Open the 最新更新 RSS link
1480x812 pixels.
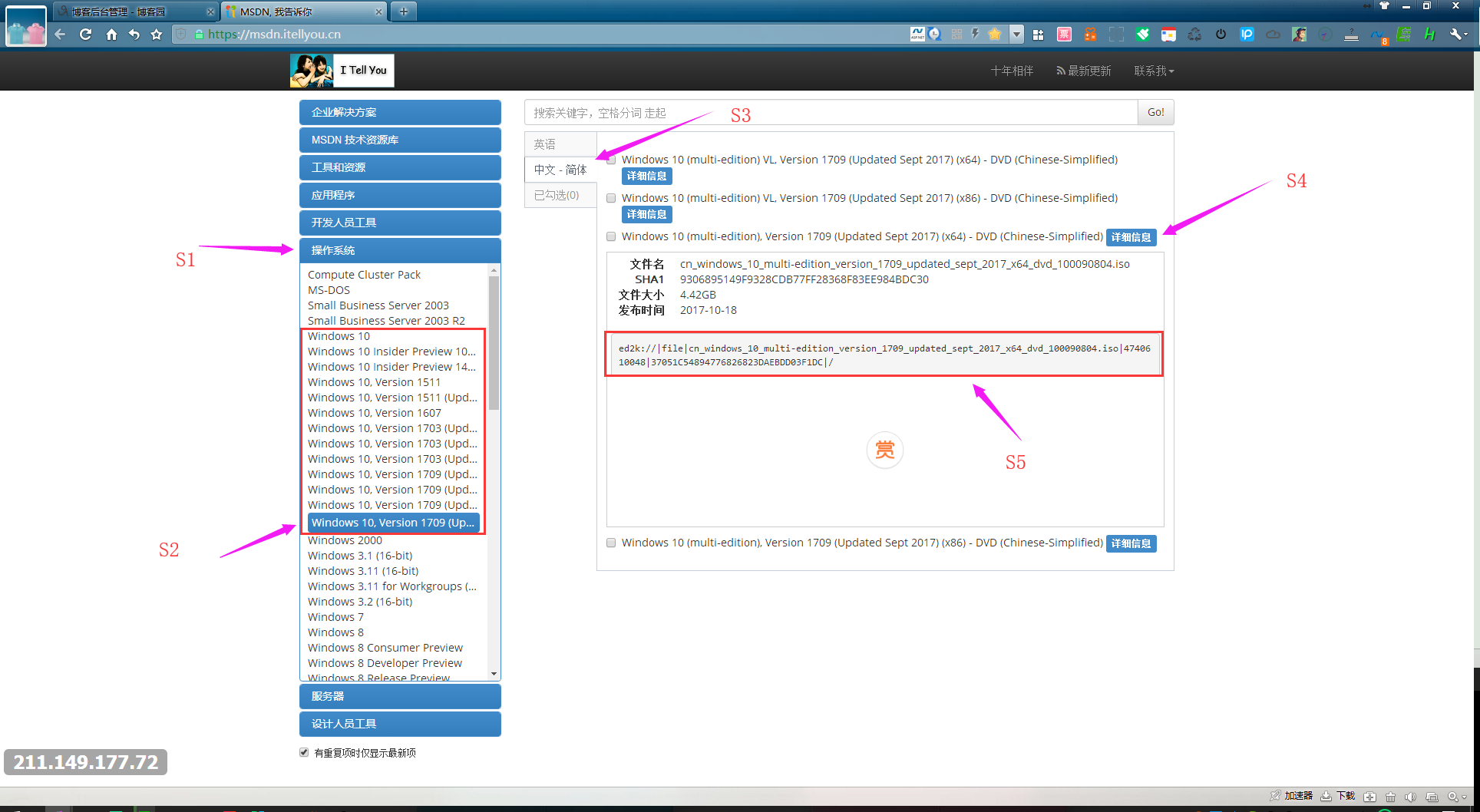[x=1083, y=71]
